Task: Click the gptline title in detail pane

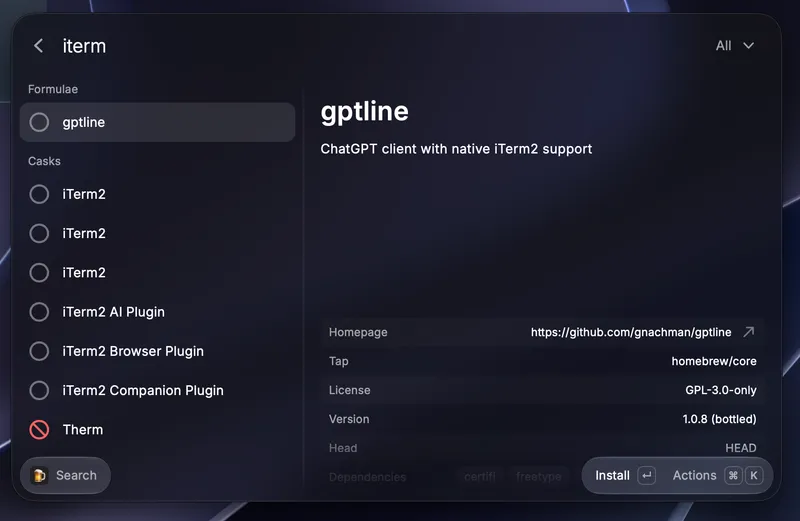Action: [x=364, y=112]
